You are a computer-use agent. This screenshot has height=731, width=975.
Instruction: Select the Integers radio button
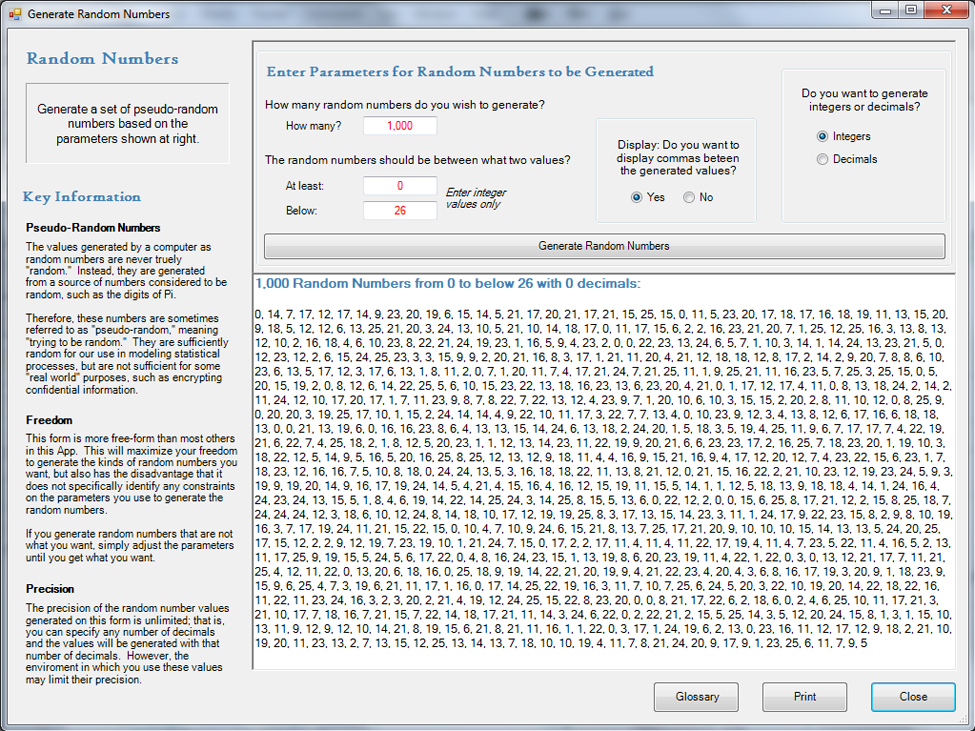click(823, 136)
